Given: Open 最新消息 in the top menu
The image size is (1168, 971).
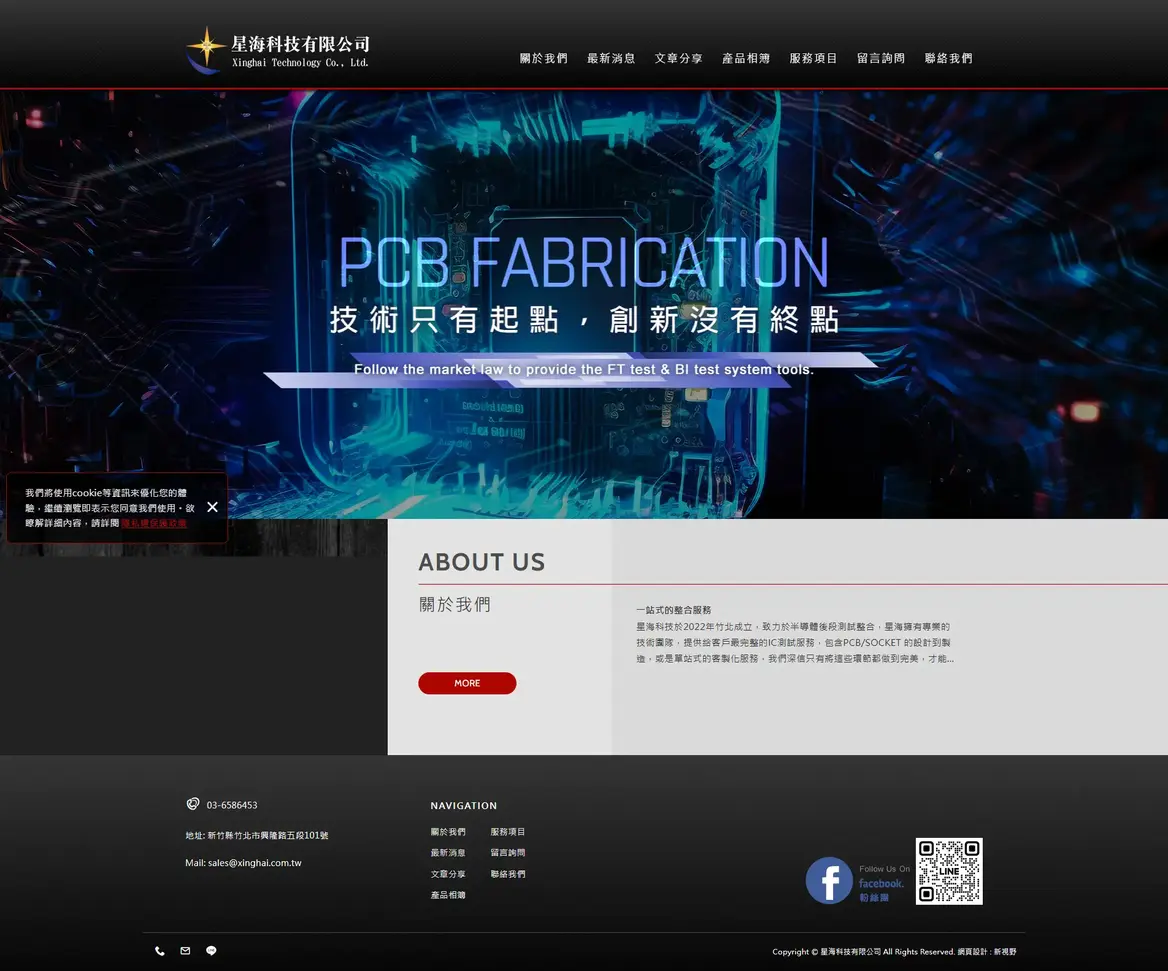Looking at the screenshot, I should pos(611,58).
